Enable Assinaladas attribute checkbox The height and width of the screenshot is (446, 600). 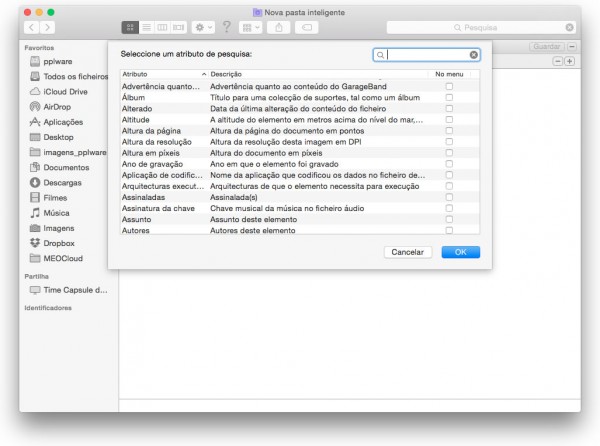449,197
